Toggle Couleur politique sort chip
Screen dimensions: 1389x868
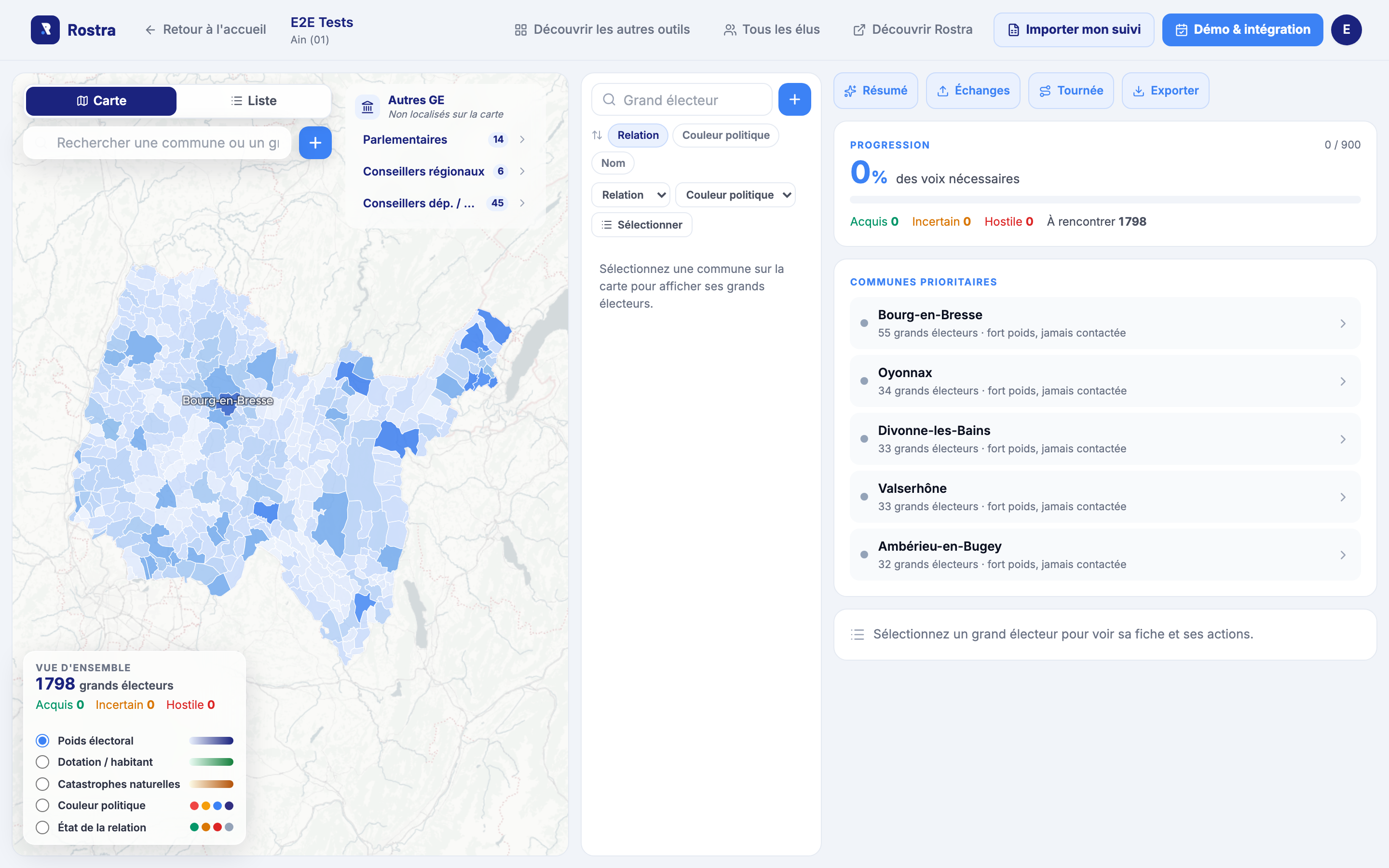pyautogui.click(x=725, y=136)
